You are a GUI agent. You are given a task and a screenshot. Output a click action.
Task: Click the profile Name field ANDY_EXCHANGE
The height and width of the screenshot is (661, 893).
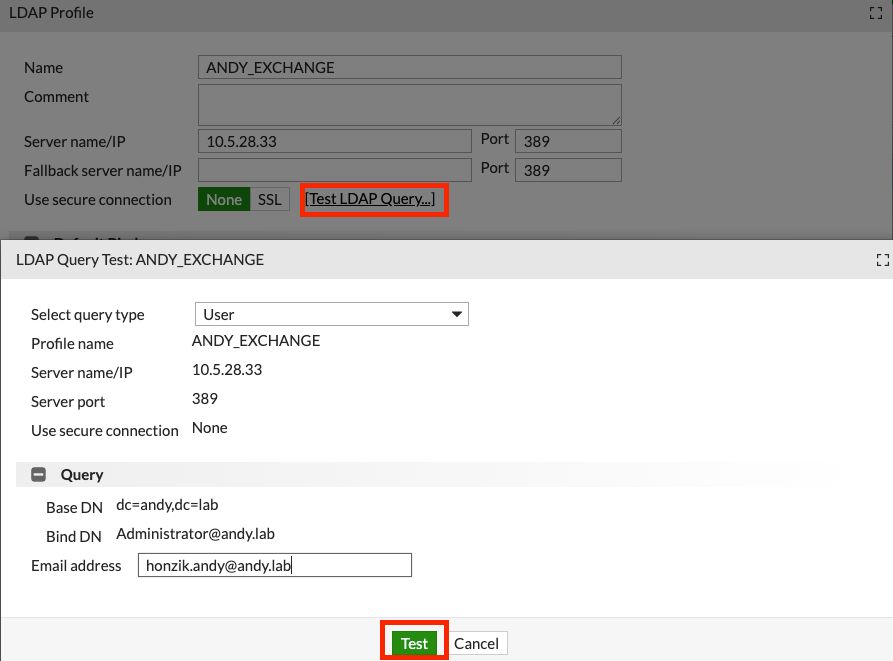[x=409, y=67]
